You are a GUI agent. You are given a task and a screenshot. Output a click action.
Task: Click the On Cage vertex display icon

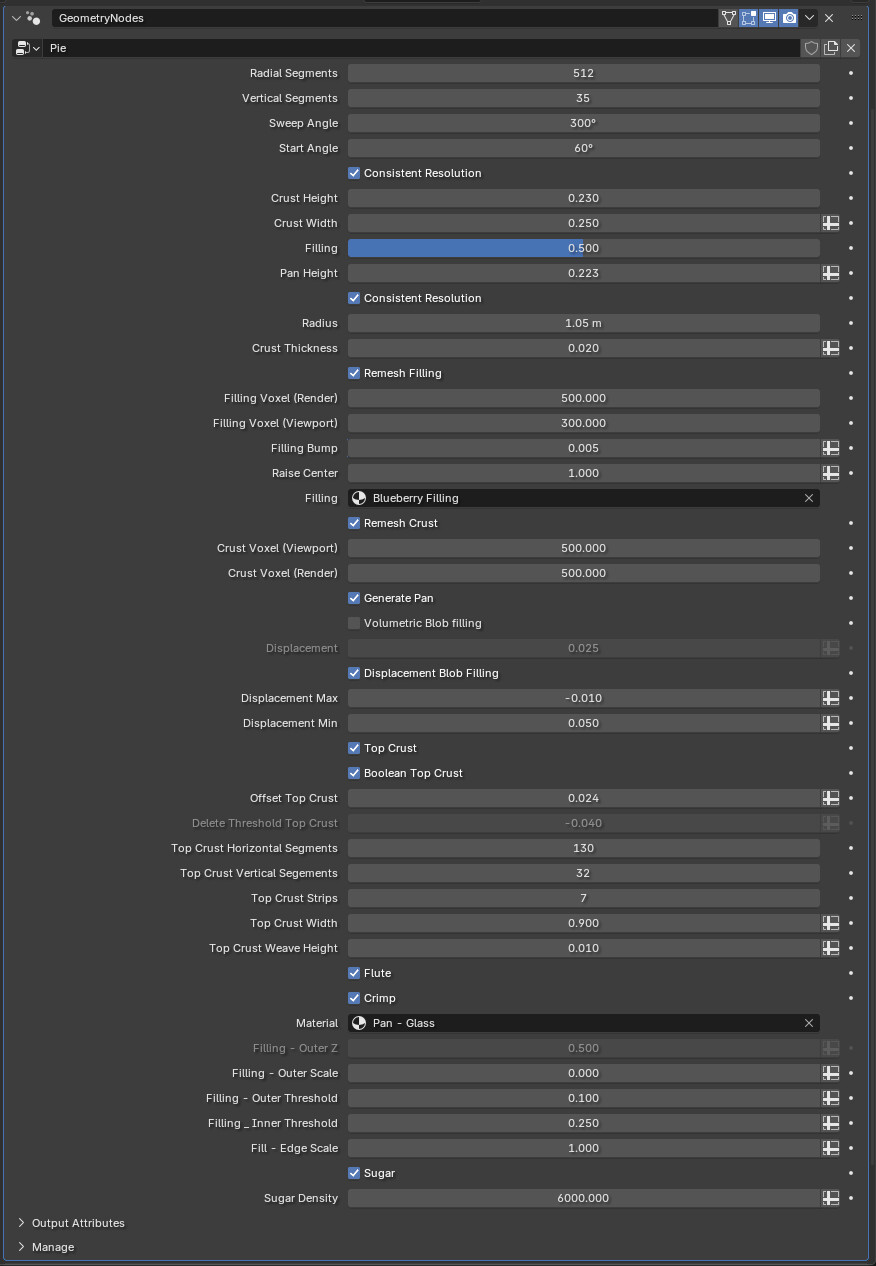point(728,18)
